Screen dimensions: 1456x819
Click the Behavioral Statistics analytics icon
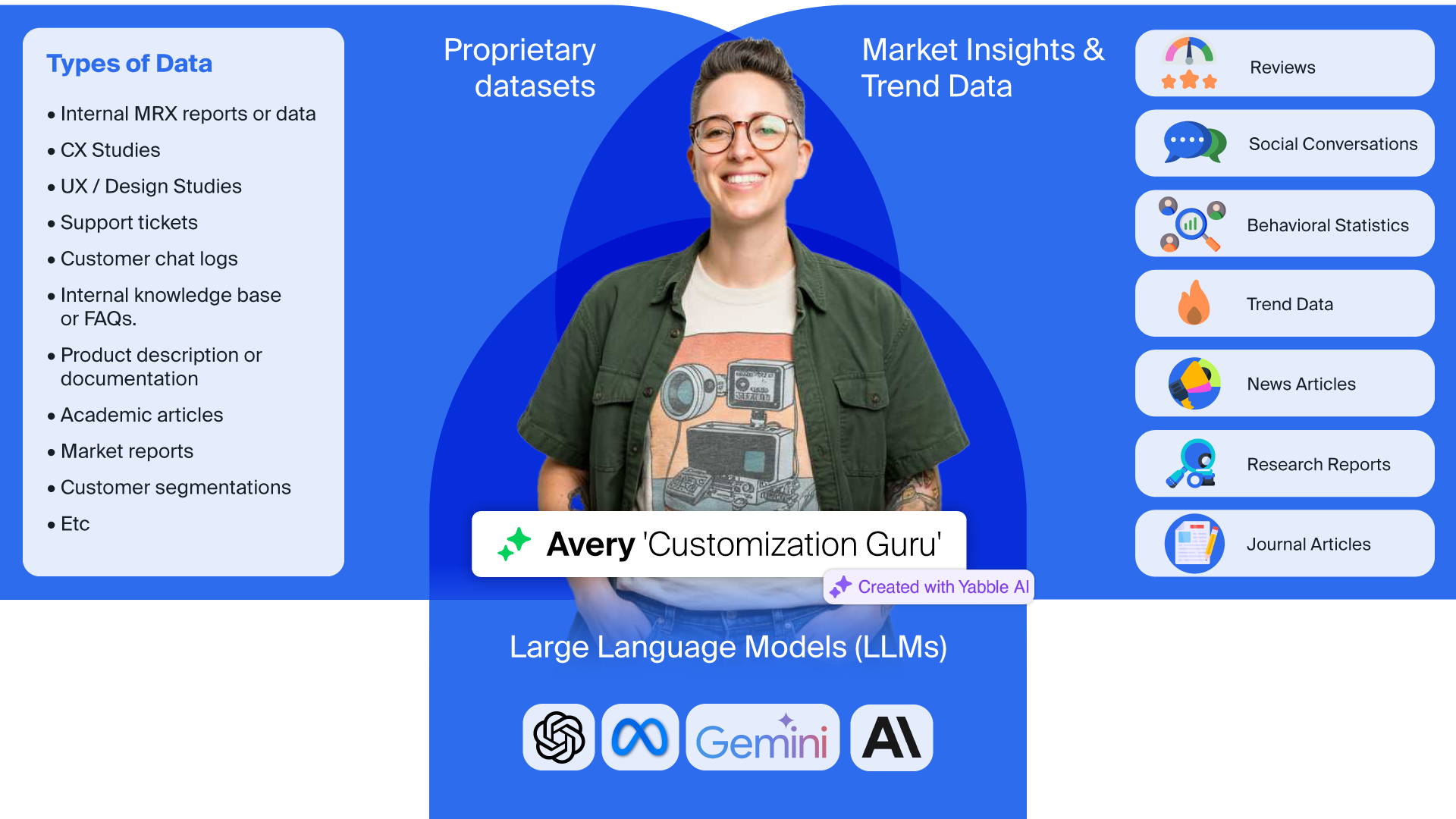1192,225
